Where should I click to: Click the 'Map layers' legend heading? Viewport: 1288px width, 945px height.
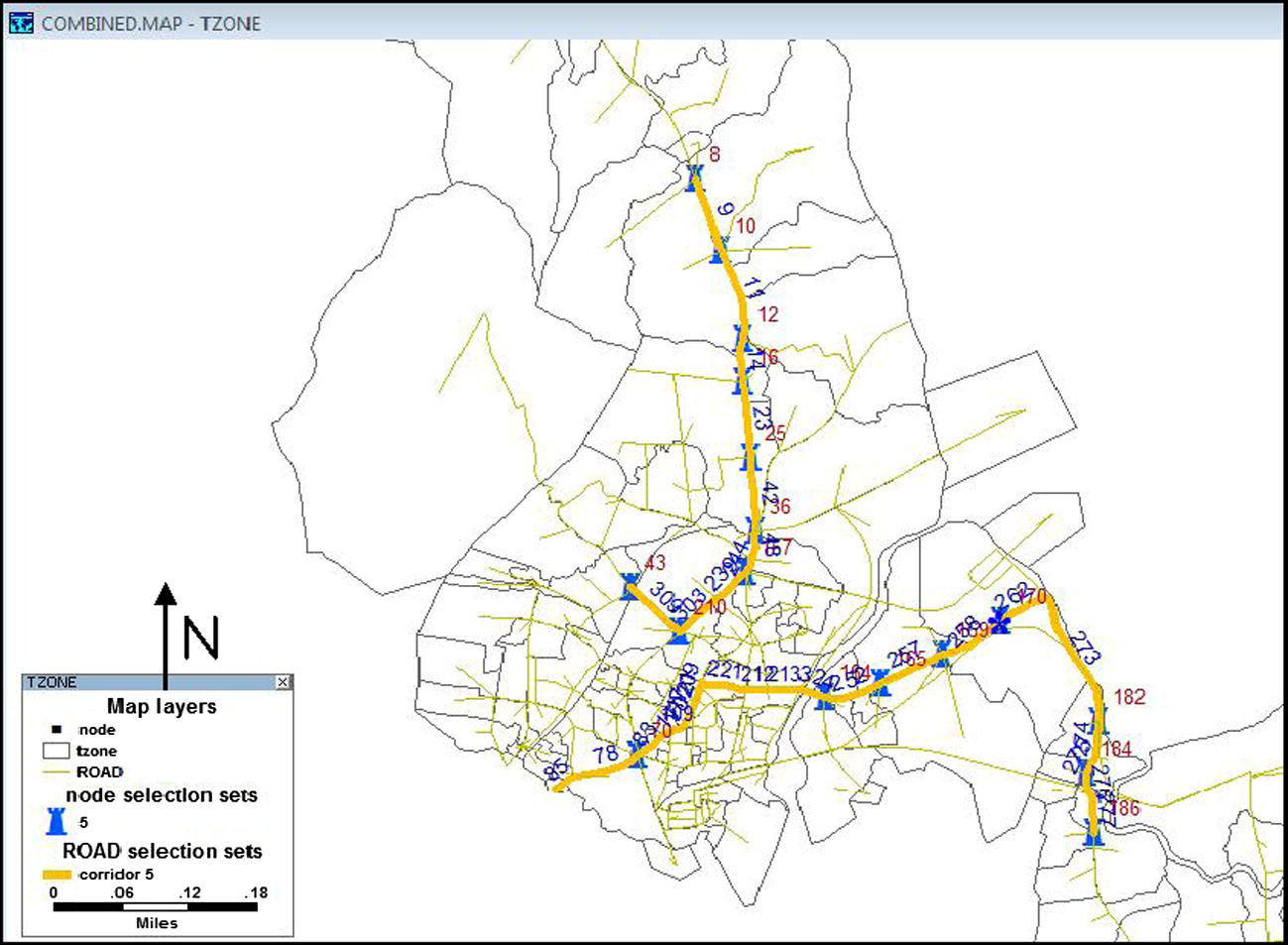pyautogui.click(x=162, y=706)
